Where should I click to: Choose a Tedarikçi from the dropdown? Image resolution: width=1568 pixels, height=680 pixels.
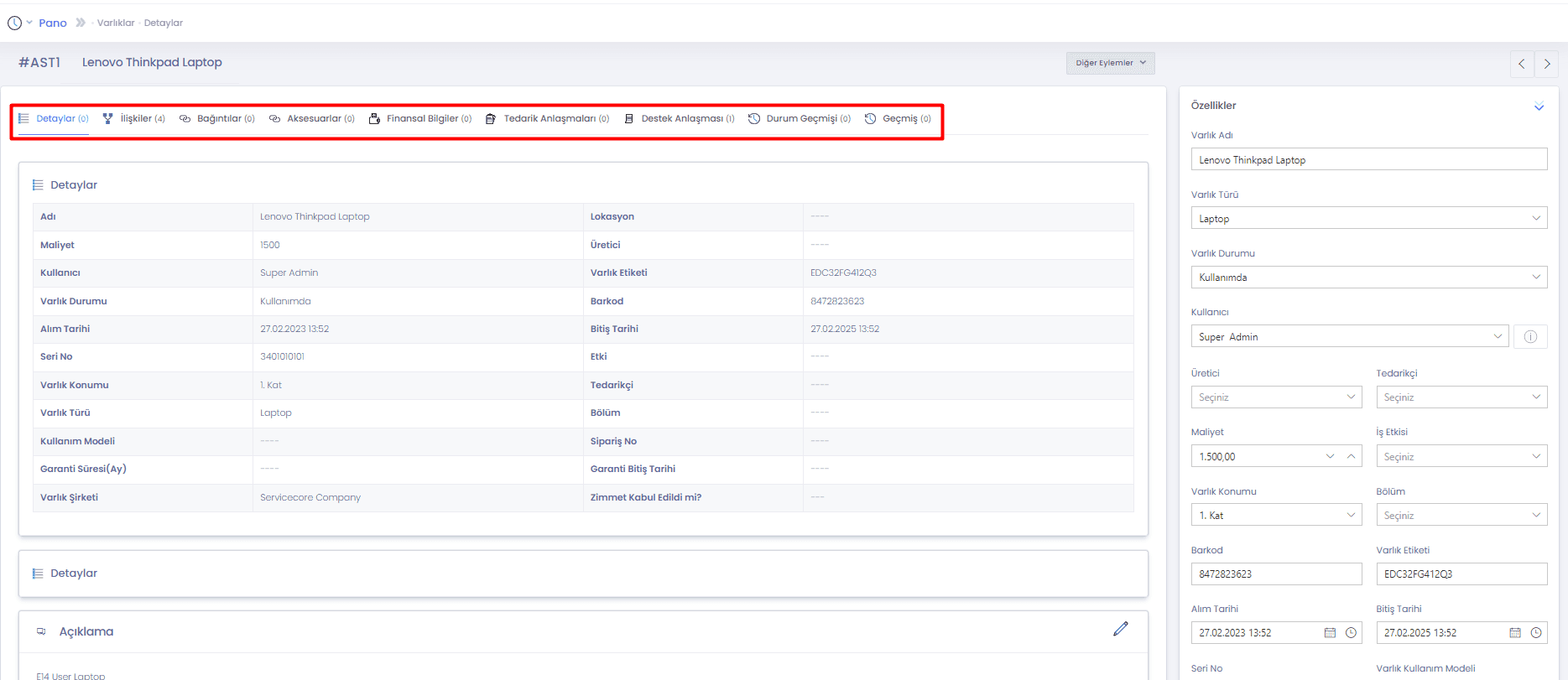[1461, 397]
